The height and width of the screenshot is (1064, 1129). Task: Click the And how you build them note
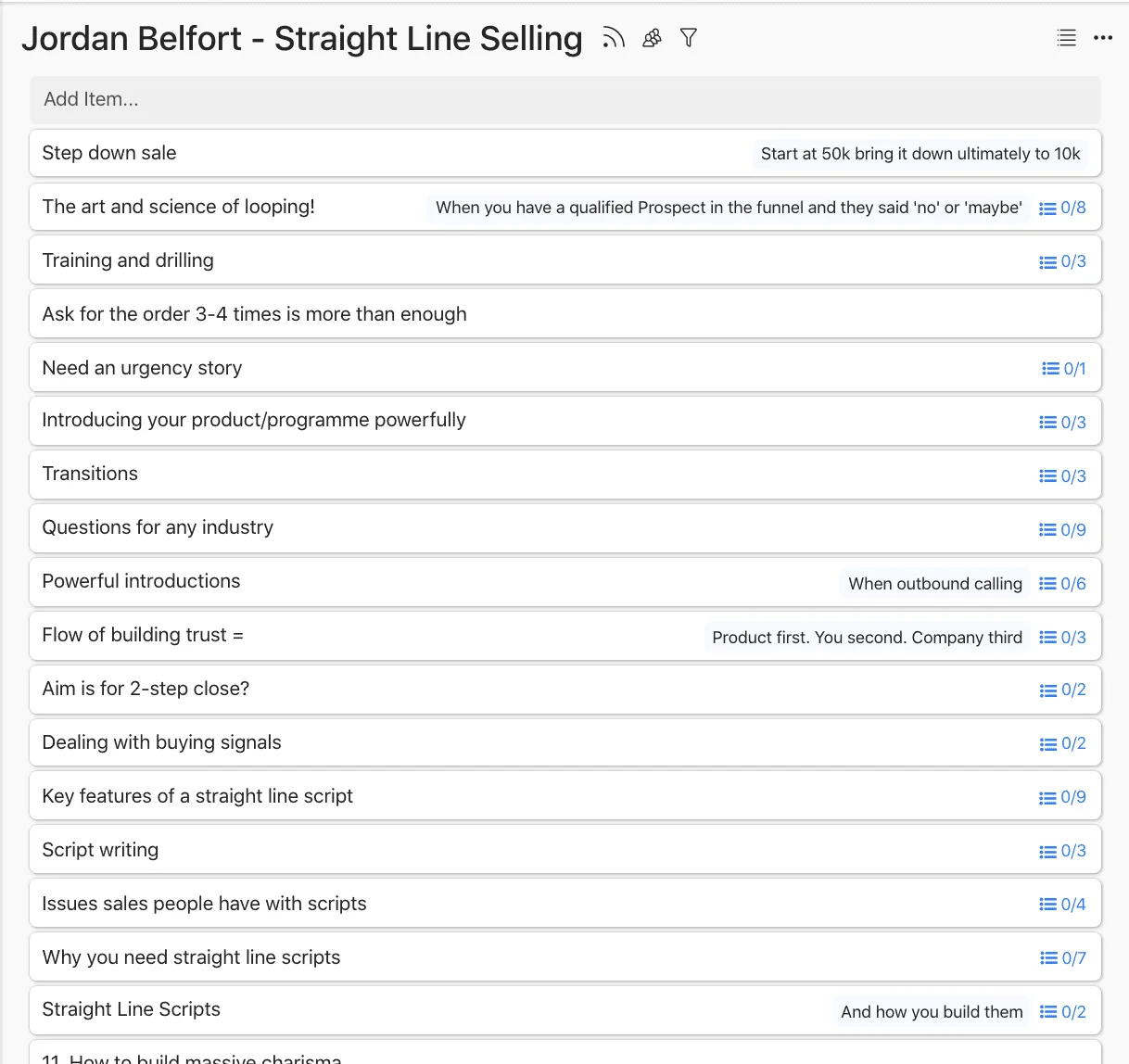[932, 1012]
